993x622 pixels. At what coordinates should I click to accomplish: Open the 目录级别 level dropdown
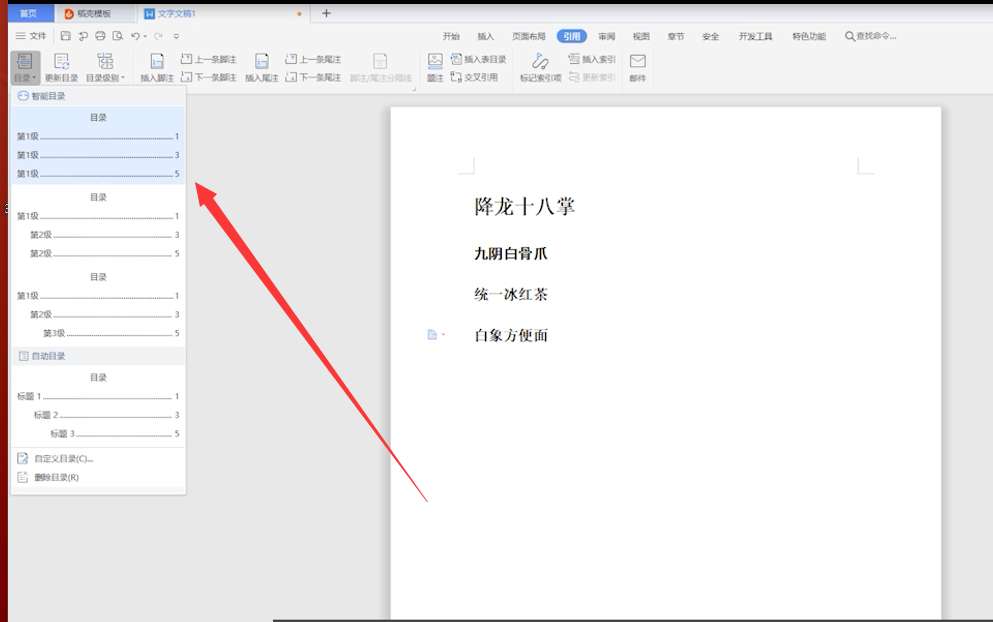tap(105, 67)
